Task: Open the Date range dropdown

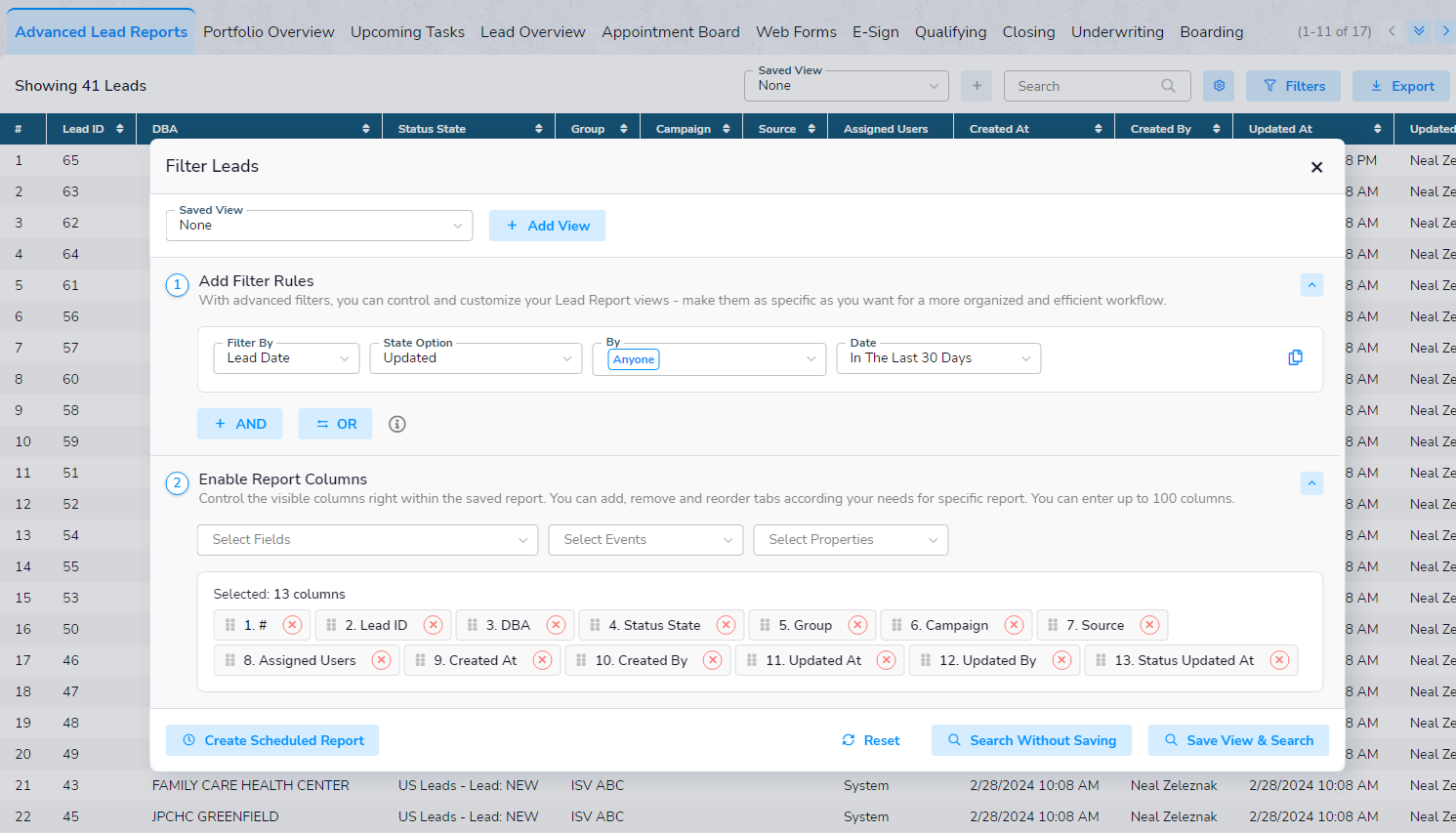Action: click(938, 358)
